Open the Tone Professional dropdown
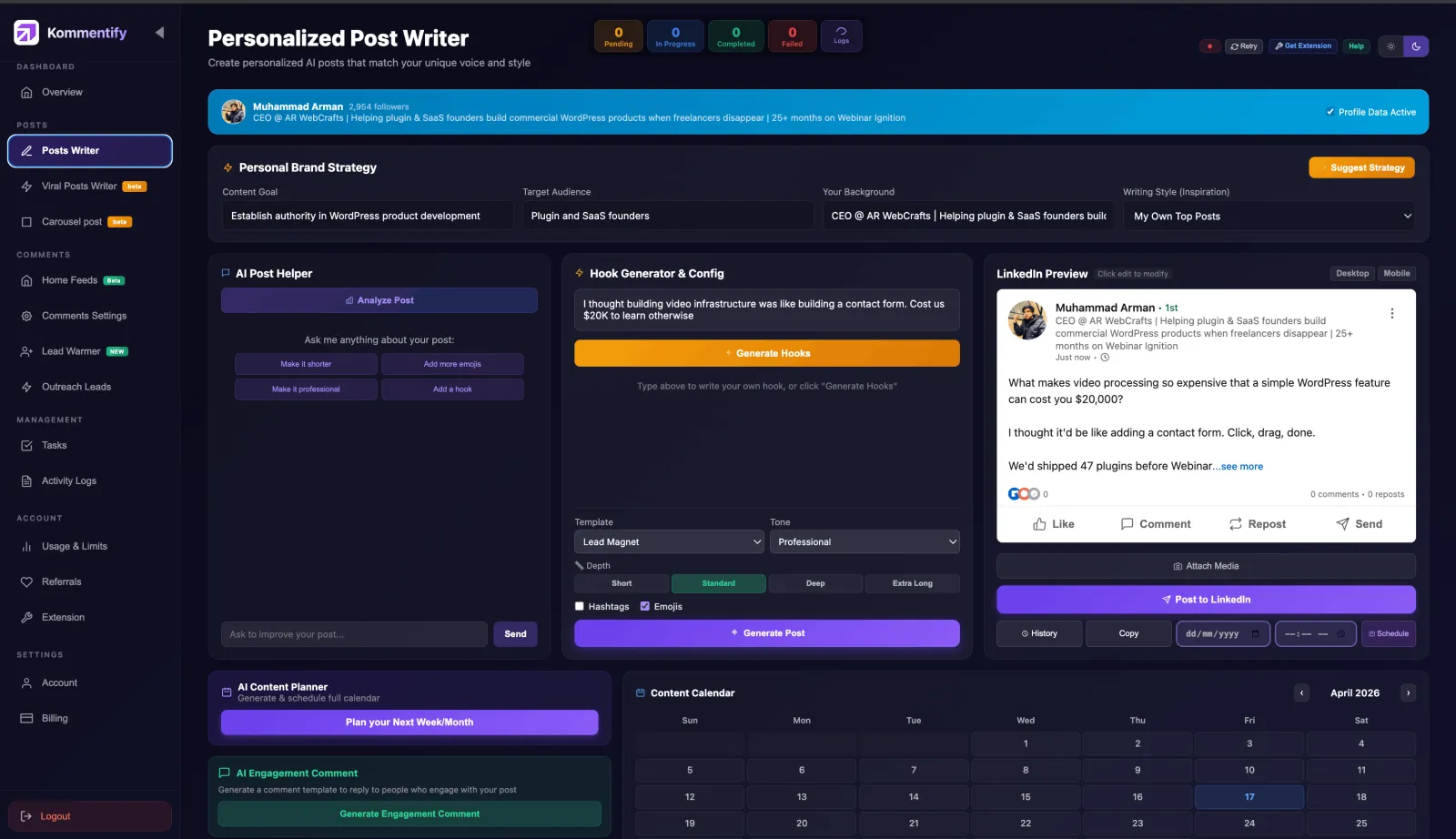 click(864, 541)
